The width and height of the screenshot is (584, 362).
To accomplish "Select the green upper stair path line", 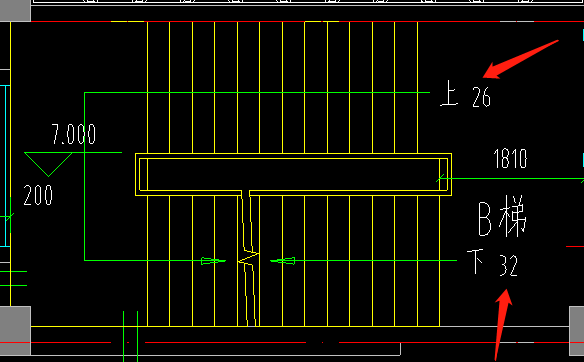I will 257,92.
